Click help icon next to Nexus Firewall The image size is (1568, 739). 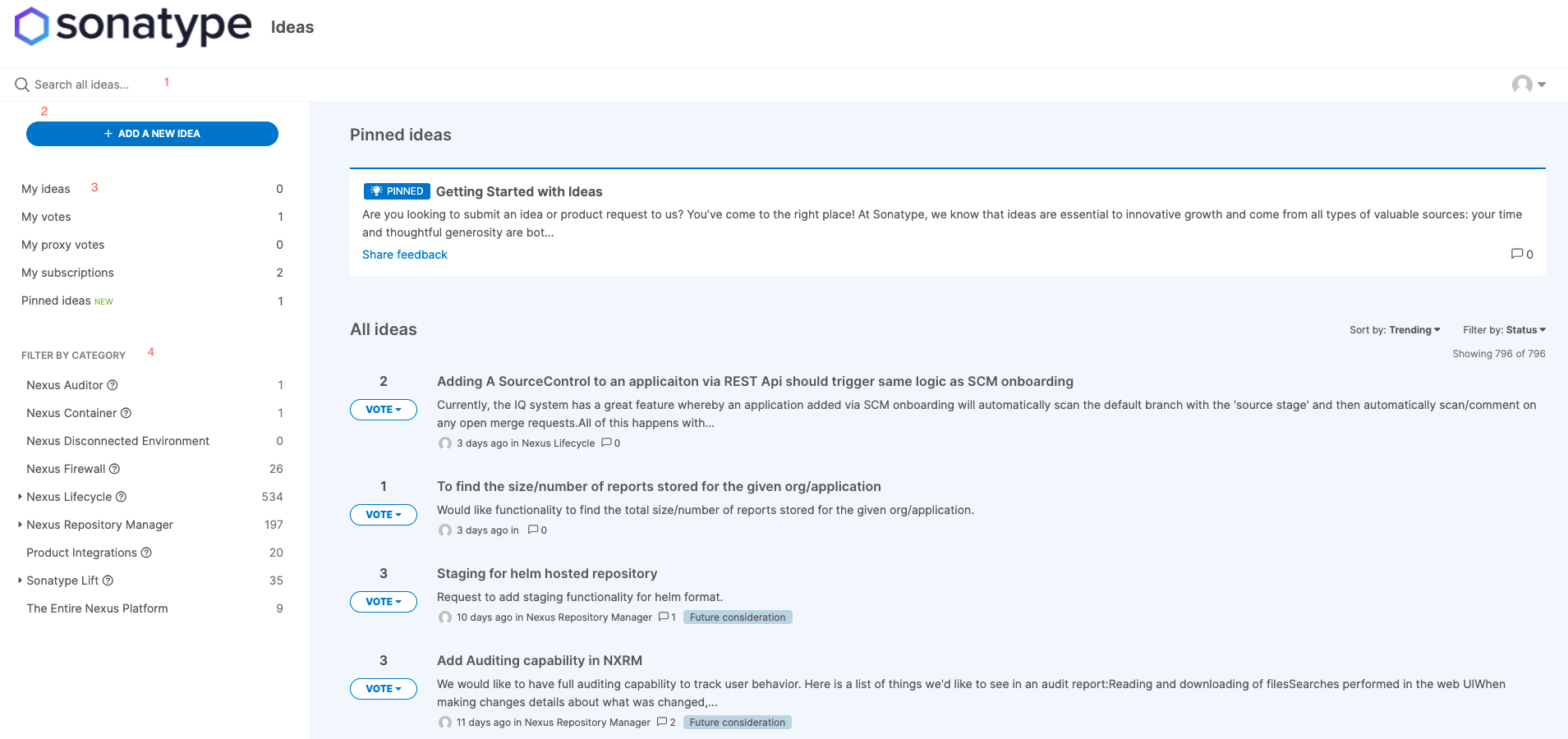114,469
